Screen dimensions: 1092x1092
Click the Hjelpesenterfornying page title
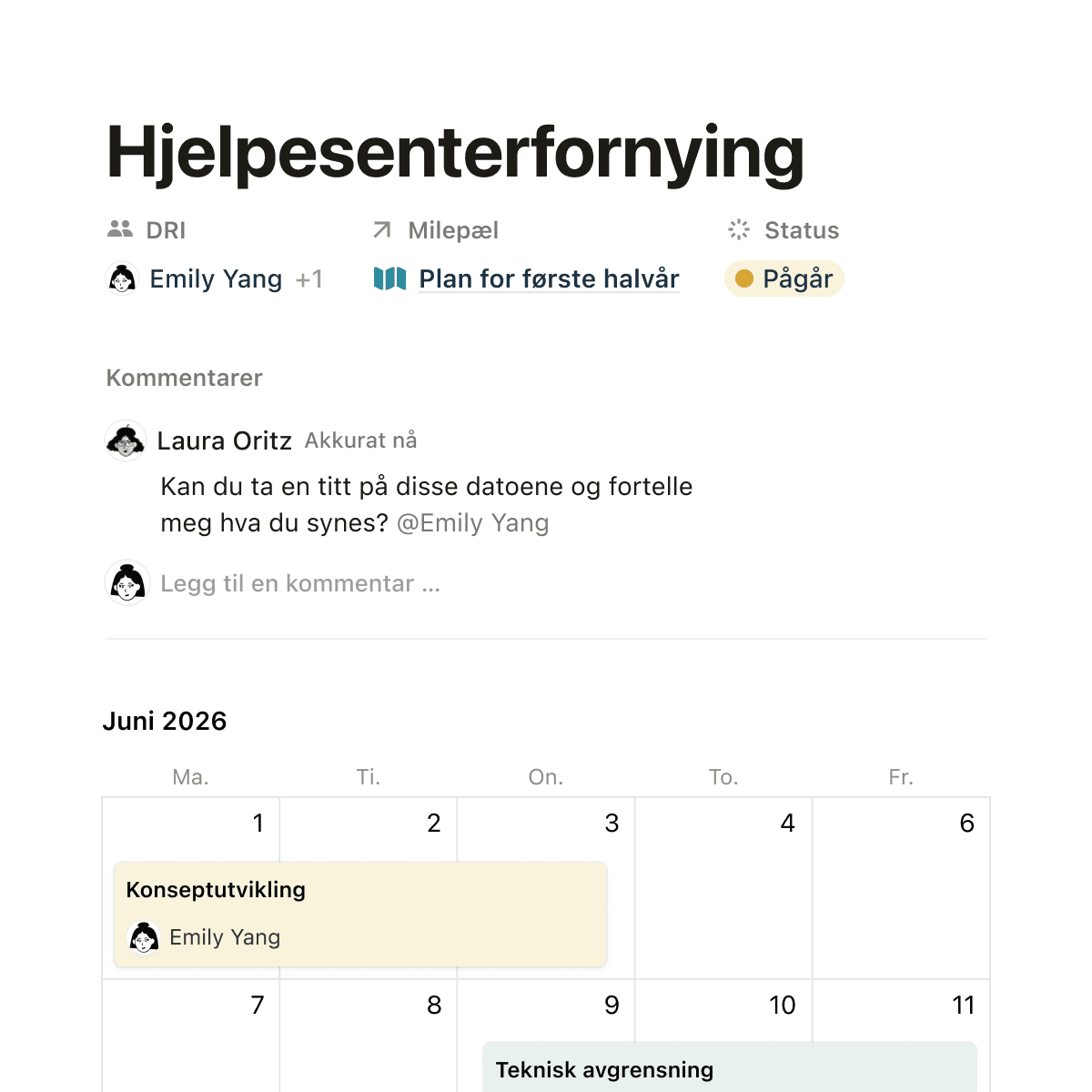click(x=455, y=153)
